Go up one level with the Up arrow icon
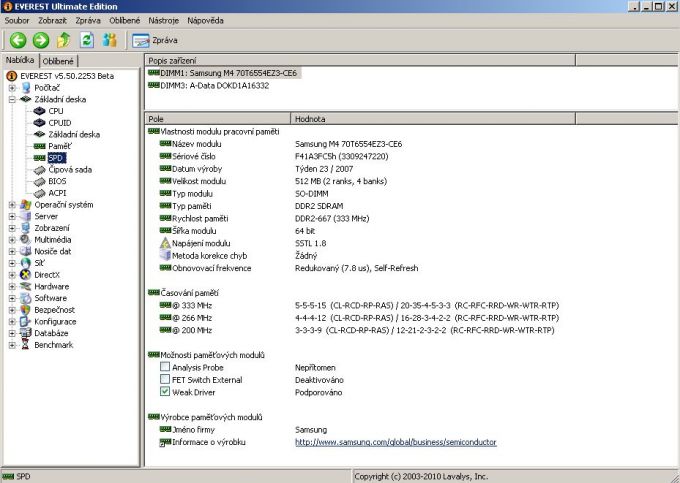 [64, 40]
